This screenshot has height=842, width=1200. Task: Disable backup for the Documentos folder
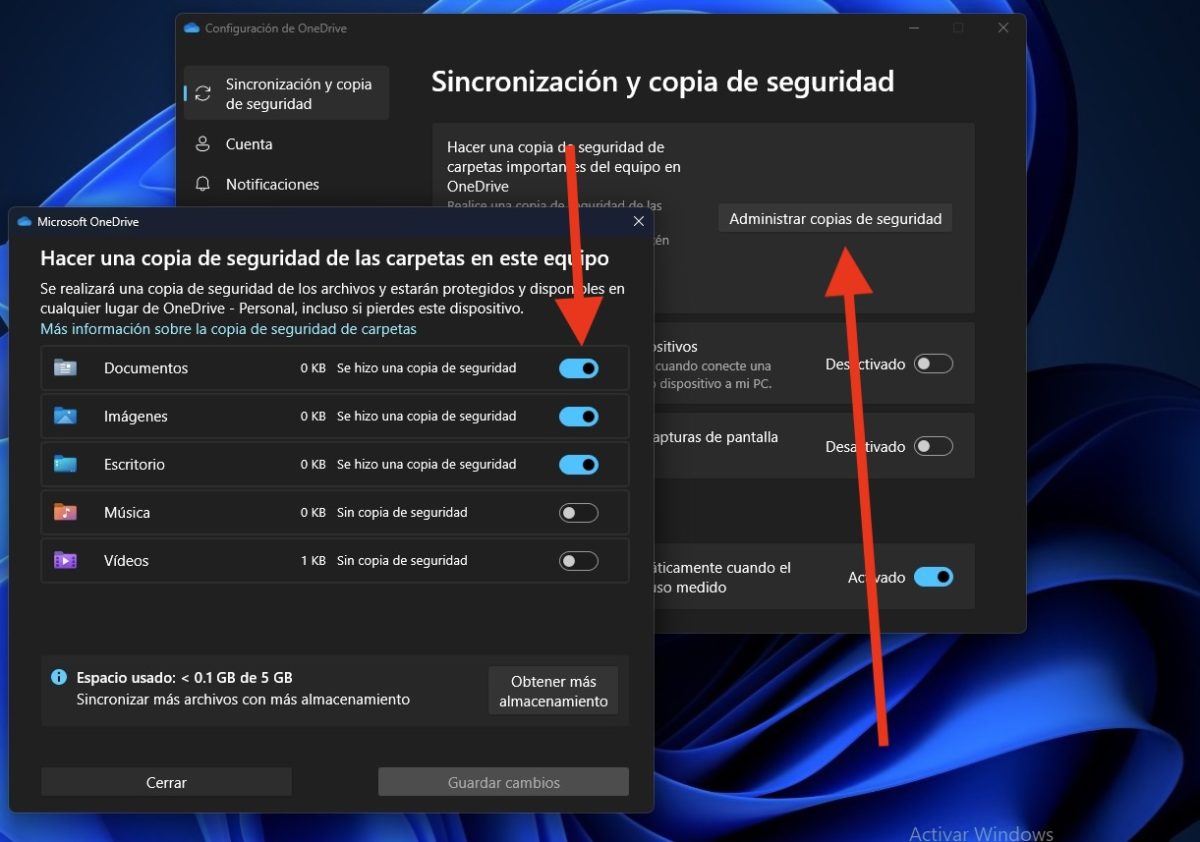pos(578,368)
